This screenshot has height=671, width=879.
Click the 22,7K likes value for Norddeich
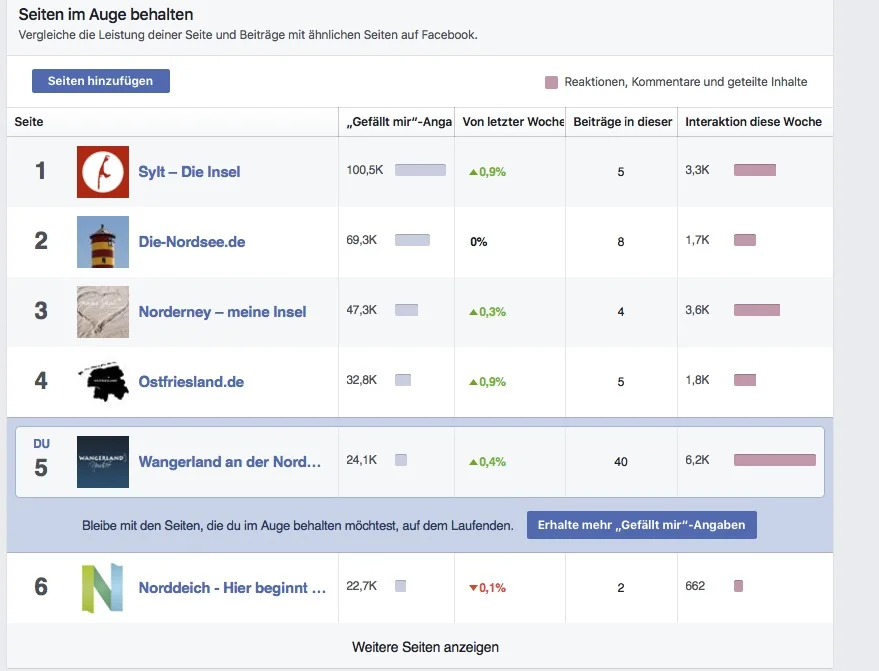tap(362, 586)
